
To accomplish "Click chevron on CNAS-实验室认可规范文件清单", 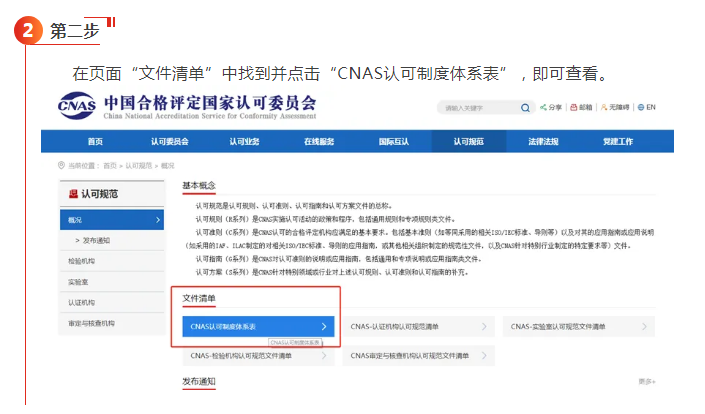I will coord(644,326).
